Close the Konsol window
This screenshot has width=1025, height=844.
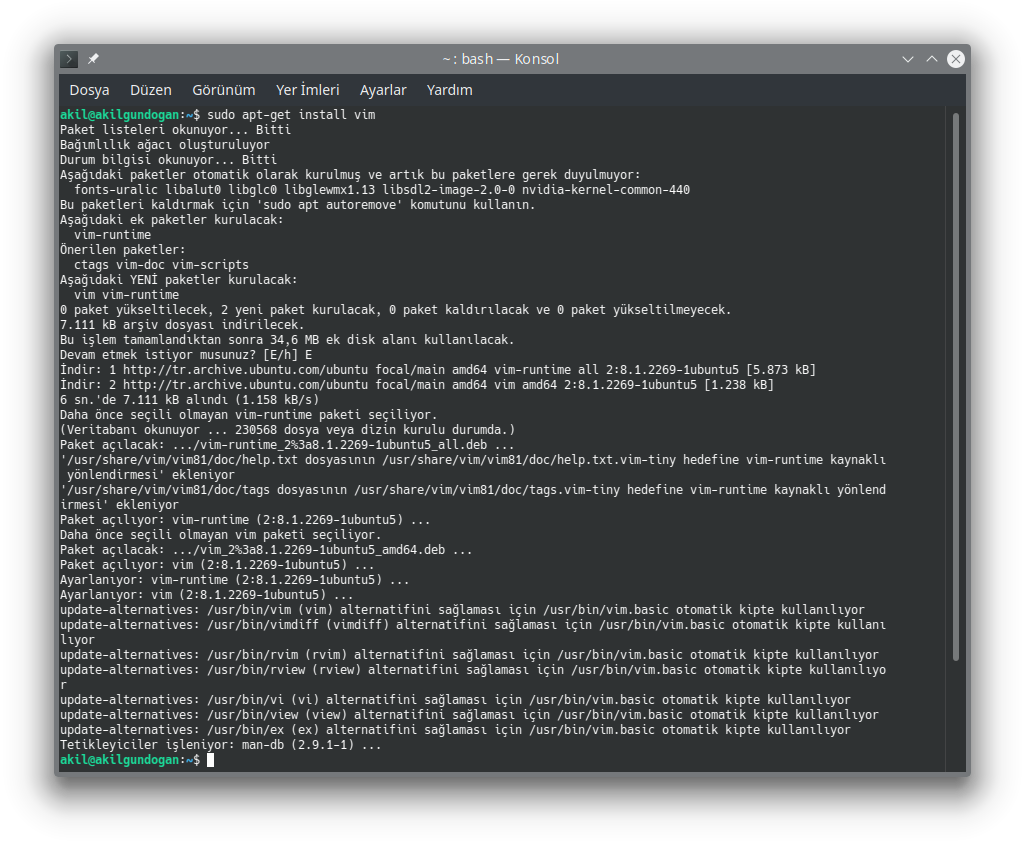click(956, 59)
